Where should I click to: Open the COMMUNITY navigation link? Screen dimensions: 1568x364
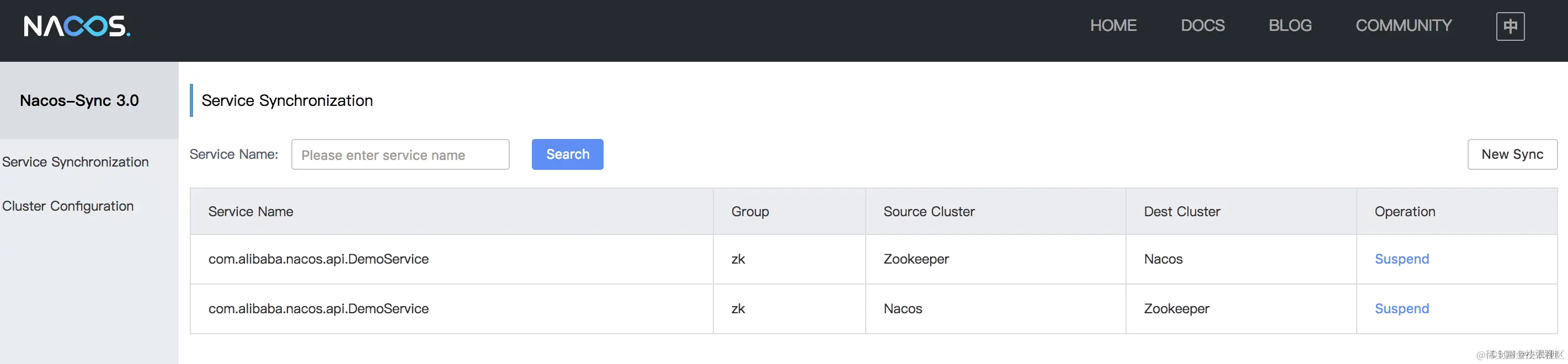pos(1404,25)
